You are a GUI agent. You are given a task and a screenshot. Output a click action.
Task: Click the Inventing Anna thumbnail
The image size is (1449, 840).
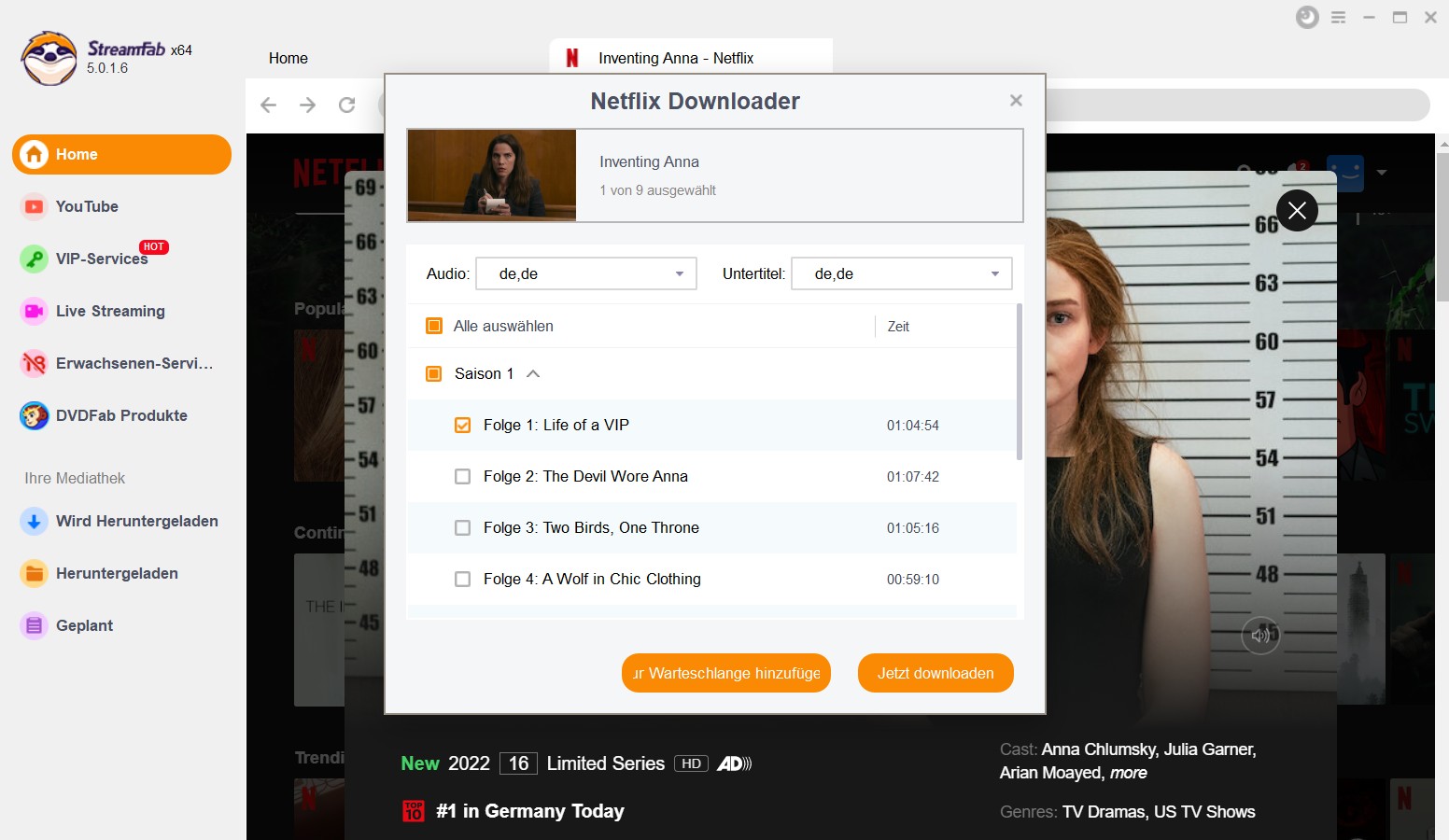click(492, 175)
